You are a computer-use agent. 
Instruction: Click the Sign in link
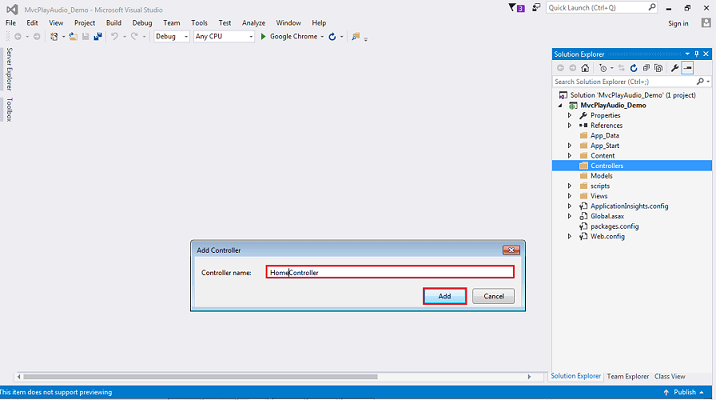tap(678, 24)
